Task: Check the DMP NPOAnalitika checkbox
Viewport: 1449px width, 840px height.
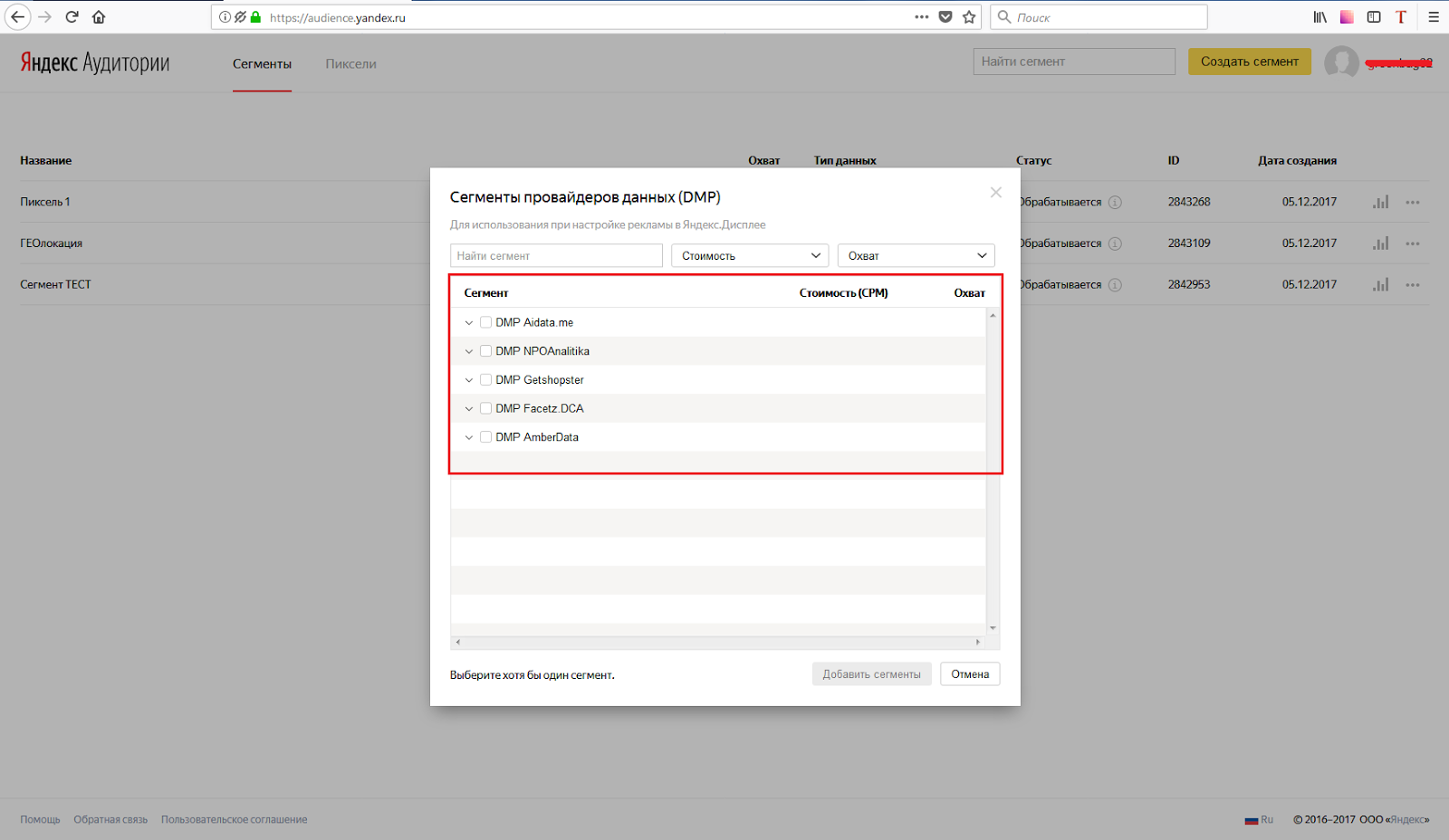Action: click(x=486, y=351)
